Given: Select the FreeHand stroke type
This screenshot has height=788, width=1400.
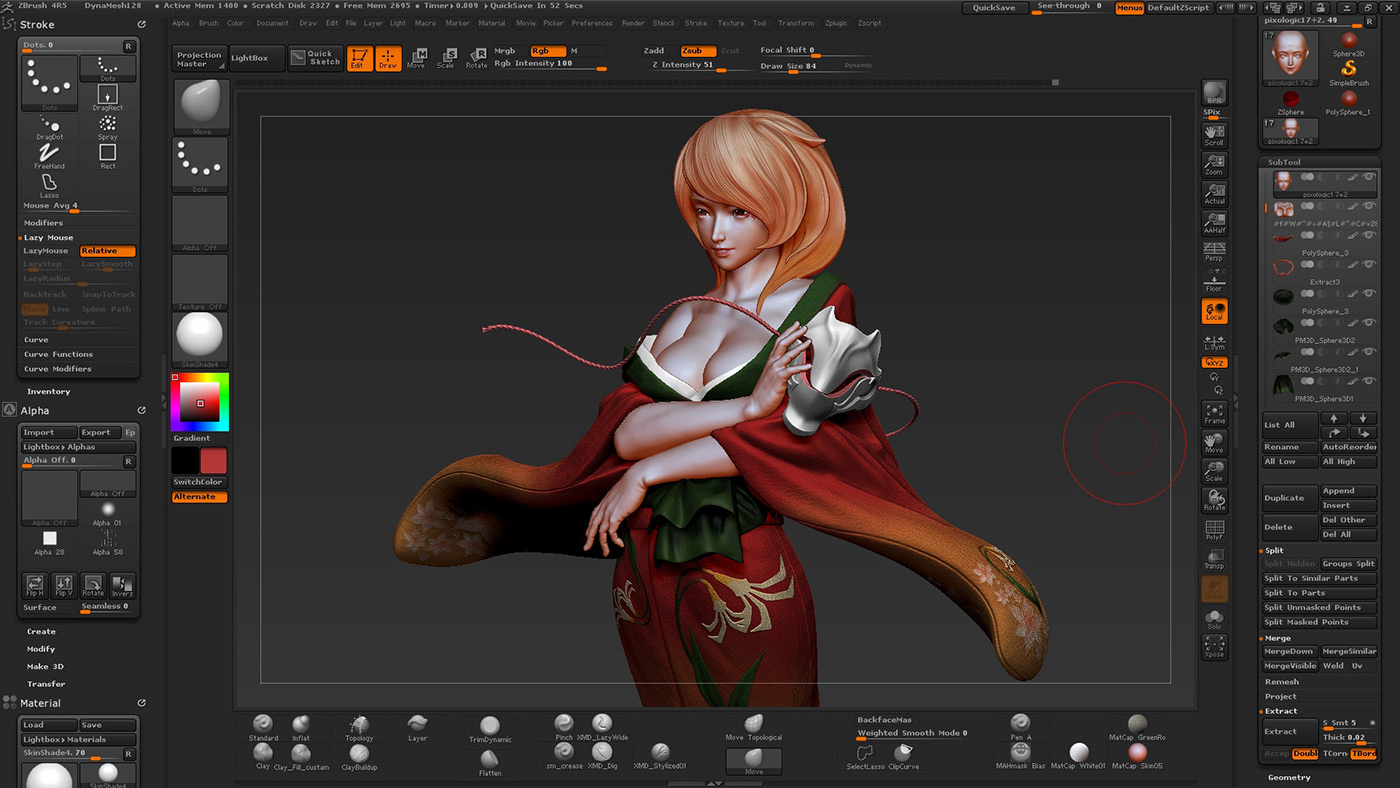Looking at the screenshot, I should tap(49, 156).
